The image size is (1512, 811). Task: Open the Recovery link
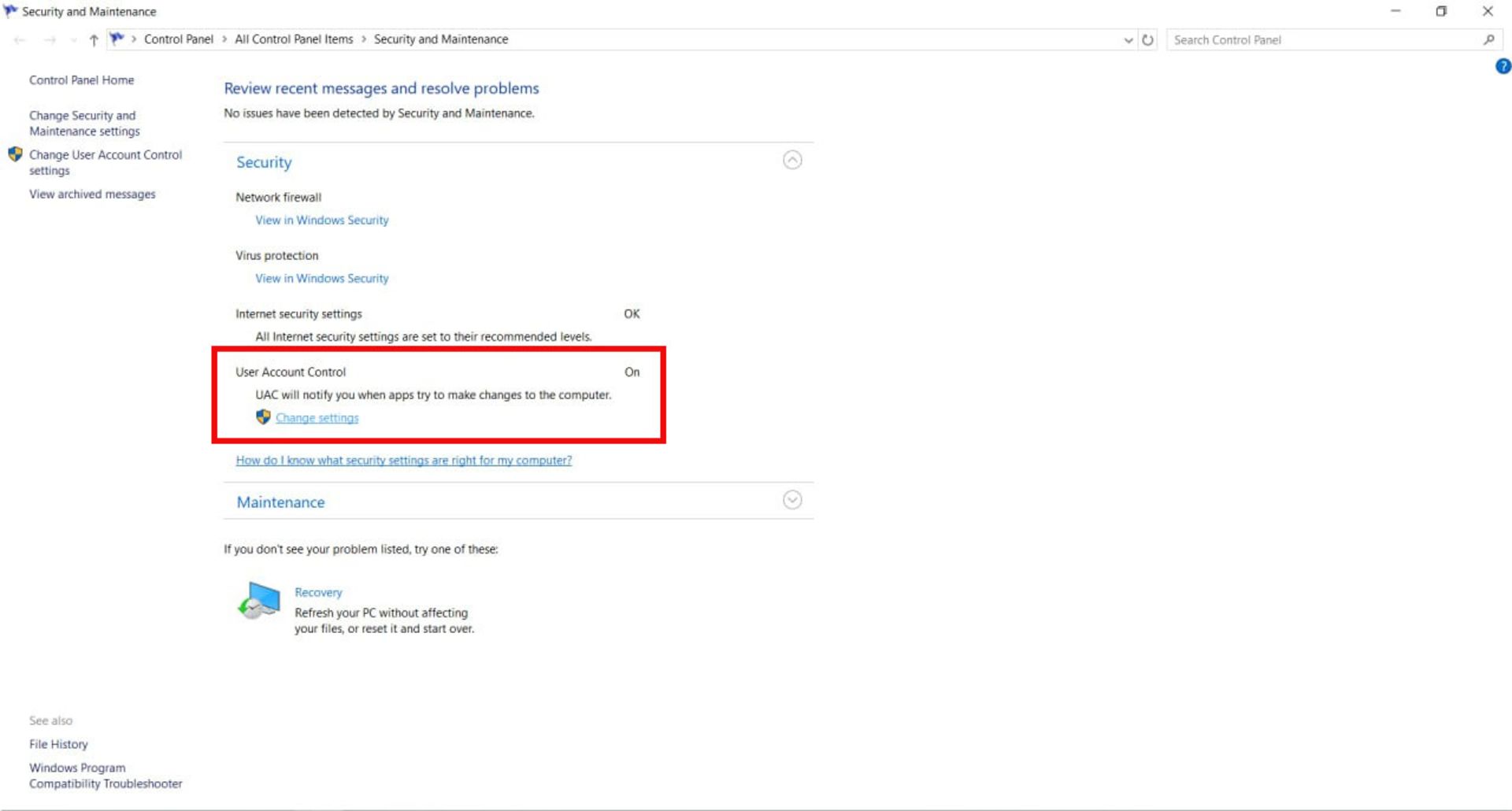pos(318,593)
